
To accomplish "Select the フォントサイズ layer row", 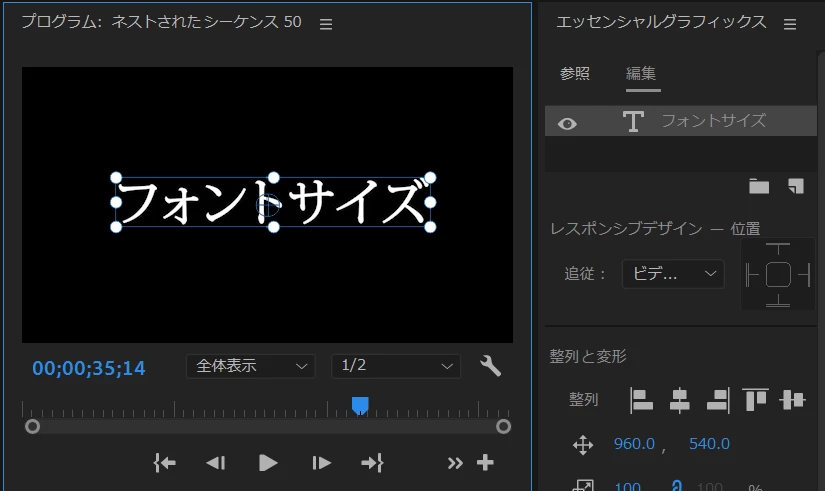I will click(680, 121).
